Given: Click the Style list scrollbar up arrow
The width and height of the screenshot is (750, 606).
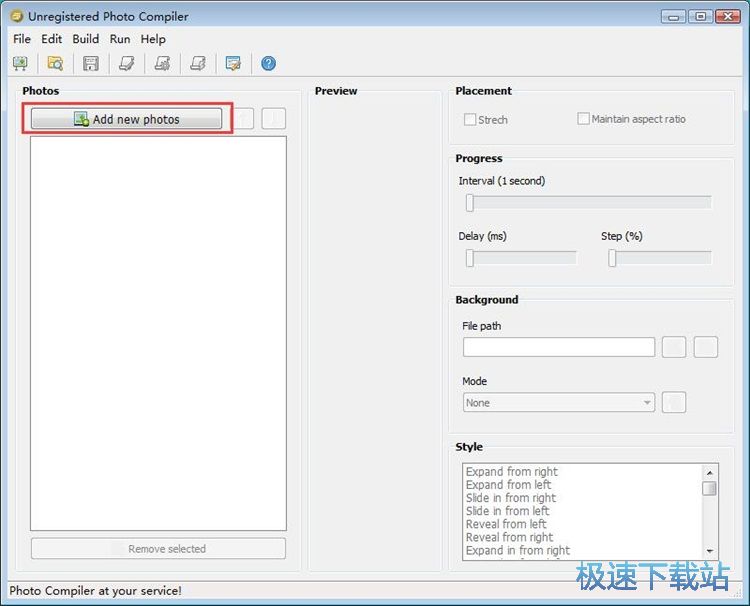Looking at the screenshot, I should 710,473.
